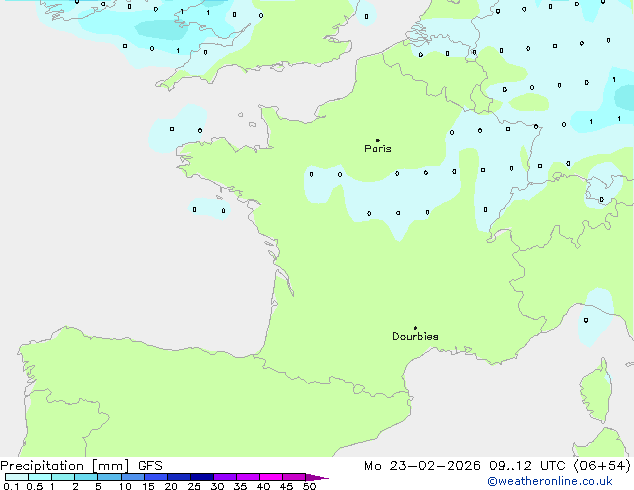Image resolution: width=634 pixels, height=490 pixels.
Task: Select the 45 to 50 mm legend swatch
Action: click(294, 477)
